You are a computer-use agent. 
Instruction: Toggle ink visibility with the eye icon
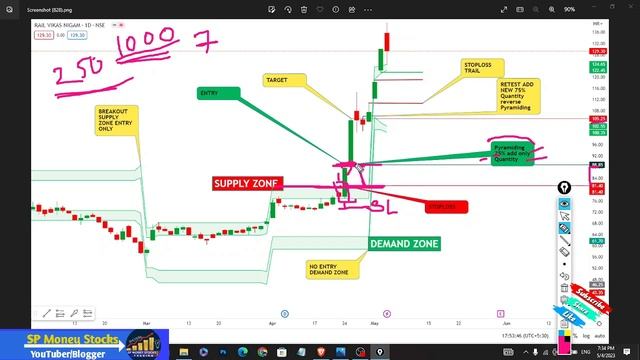pos(564,204)
